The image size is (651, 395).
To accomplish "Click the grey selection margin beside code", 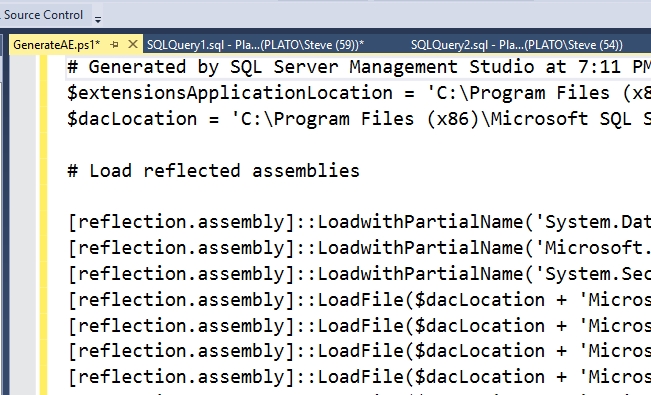I will click(x=23, y=224).
